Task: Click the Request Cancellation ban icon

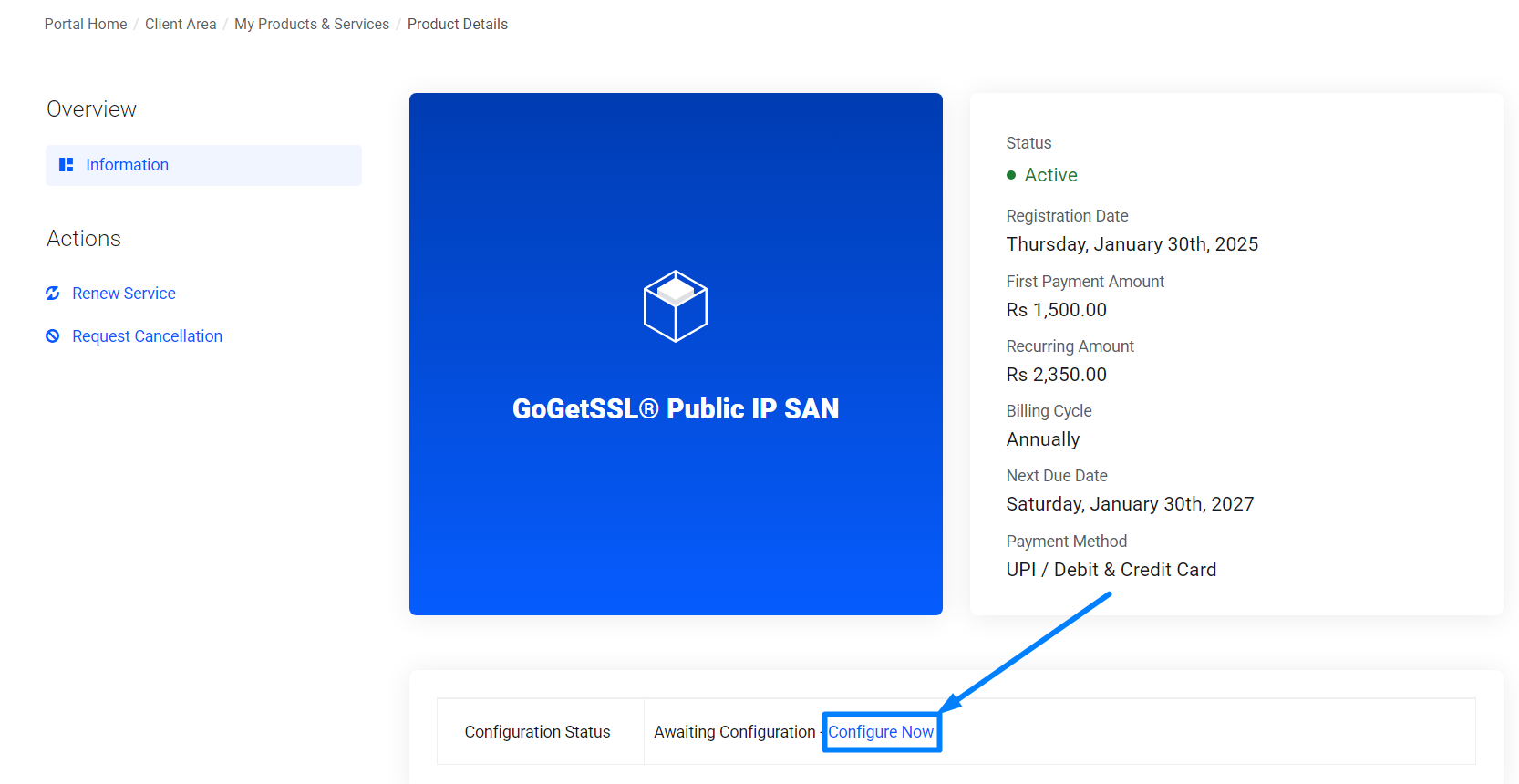Action: [x=53, y=336]
